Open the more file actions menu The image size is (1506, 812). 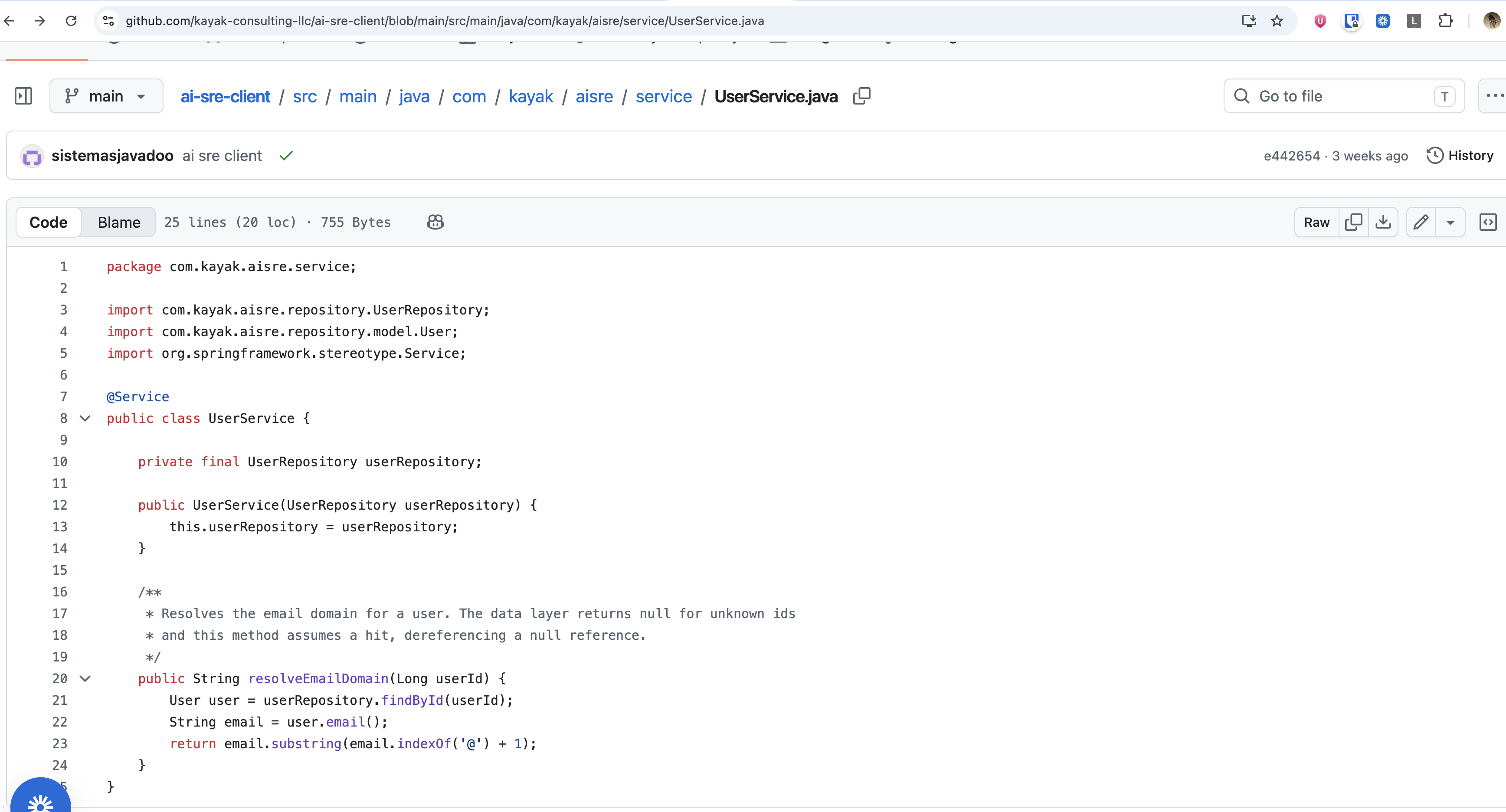1494,96
